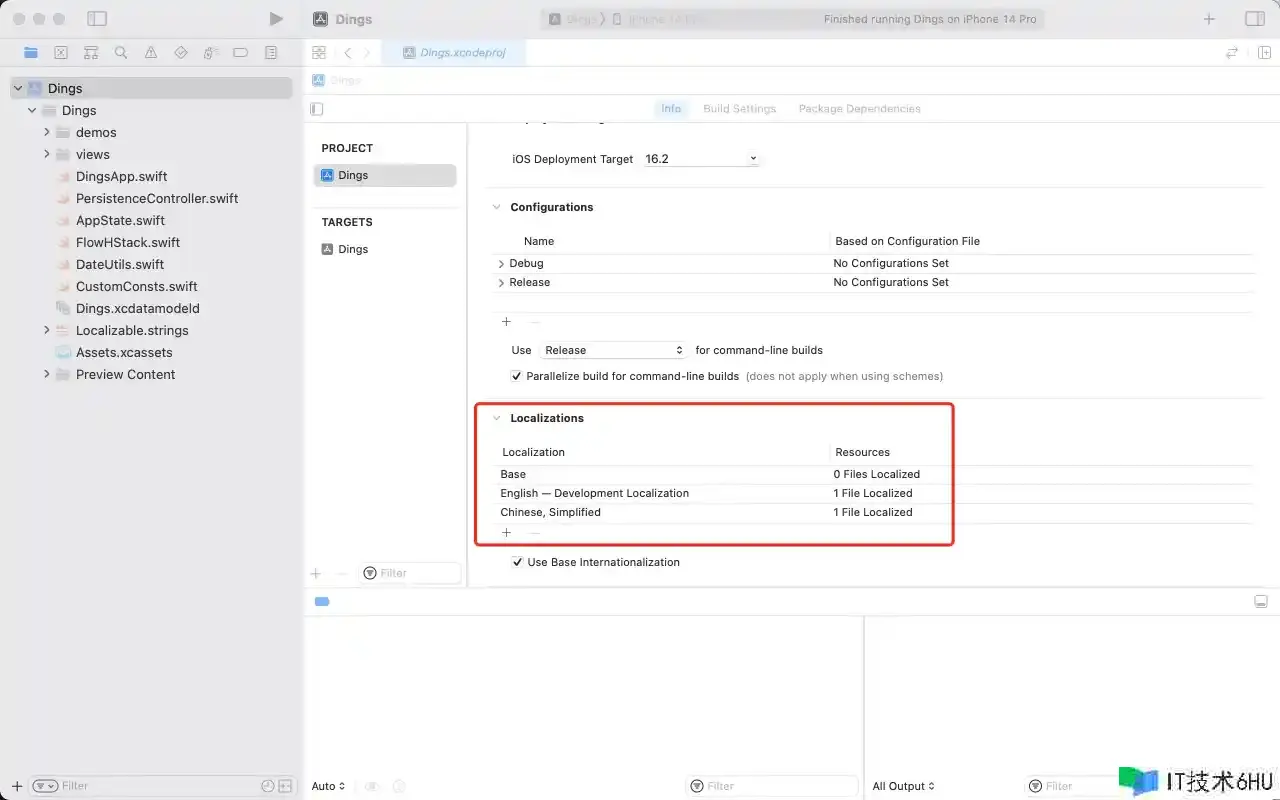The image size is (1280, 800).
Task: Toggle Use Base Internationalization checkbox
Action: (517, 562)
